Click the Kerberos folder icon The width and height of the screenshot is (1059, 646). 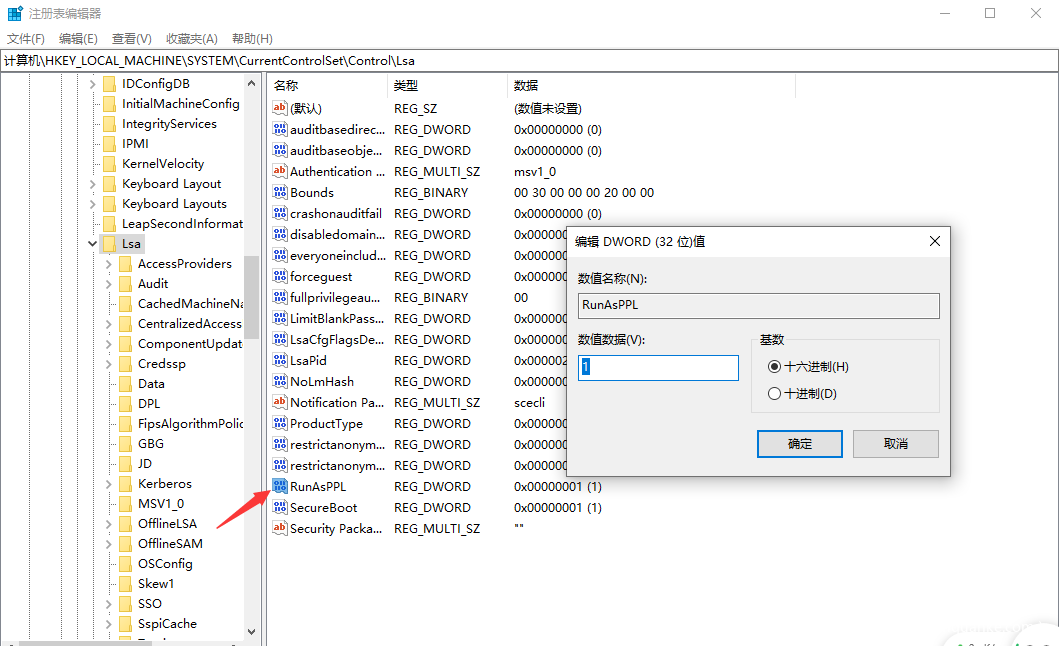tap(125, 484)
